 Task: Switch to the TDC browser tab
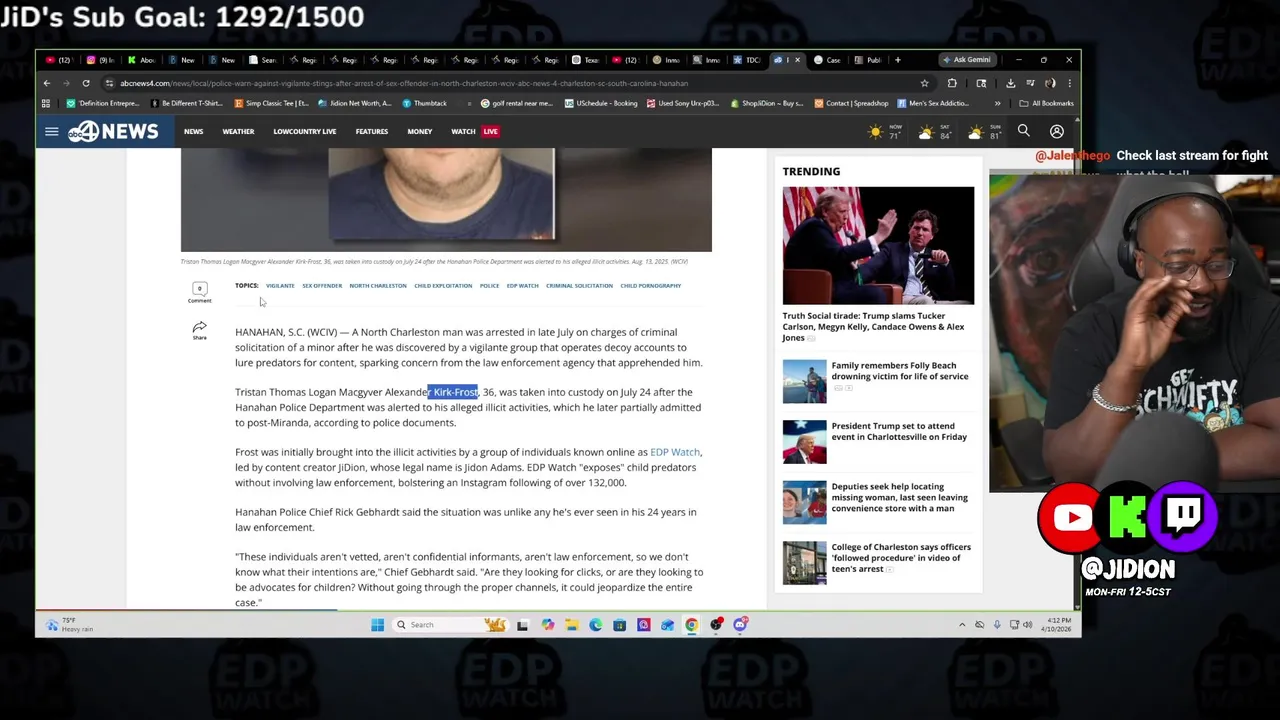click(x=747, y=60)
